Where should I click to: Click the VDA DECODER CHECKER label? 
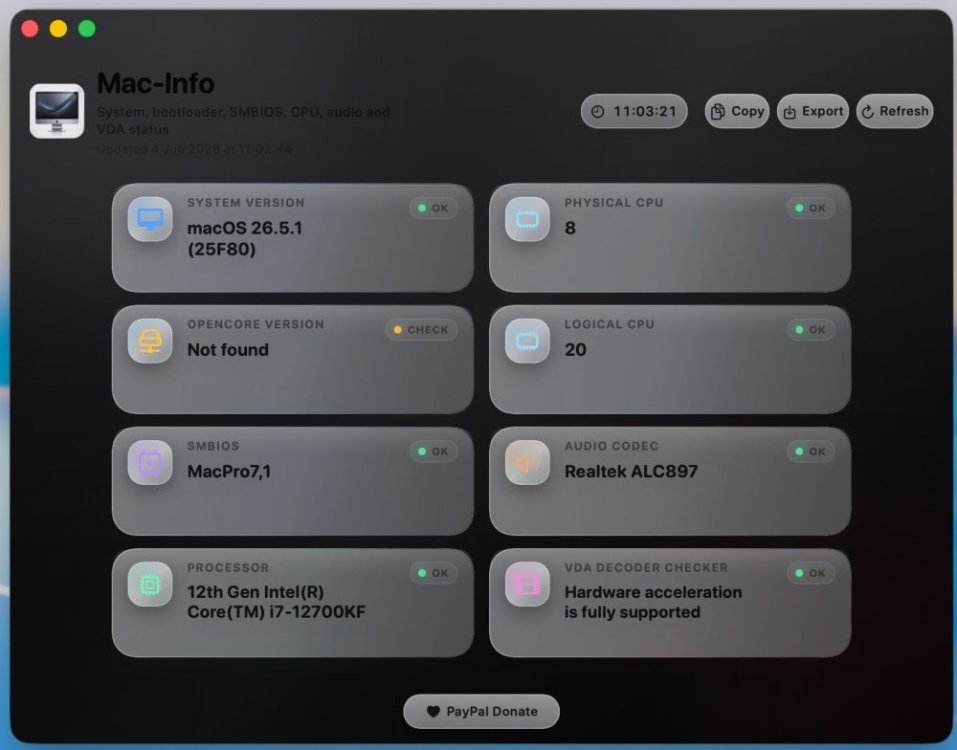click(x=646, y=568)
